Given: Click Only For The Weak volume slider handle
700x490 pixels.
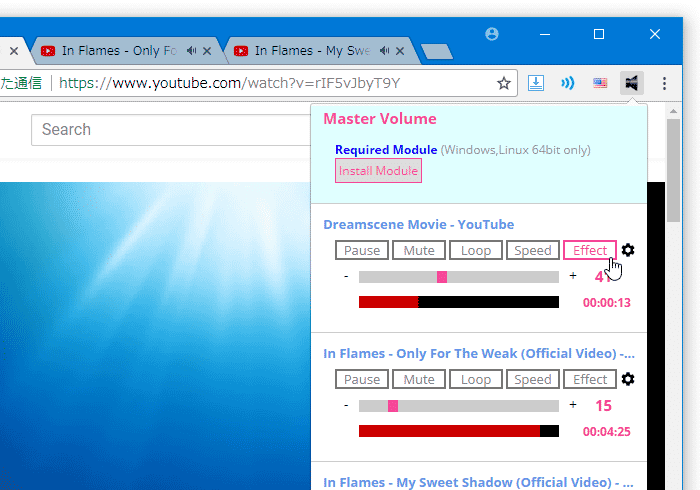Looking at the screenshot, I should coord(393,406).
